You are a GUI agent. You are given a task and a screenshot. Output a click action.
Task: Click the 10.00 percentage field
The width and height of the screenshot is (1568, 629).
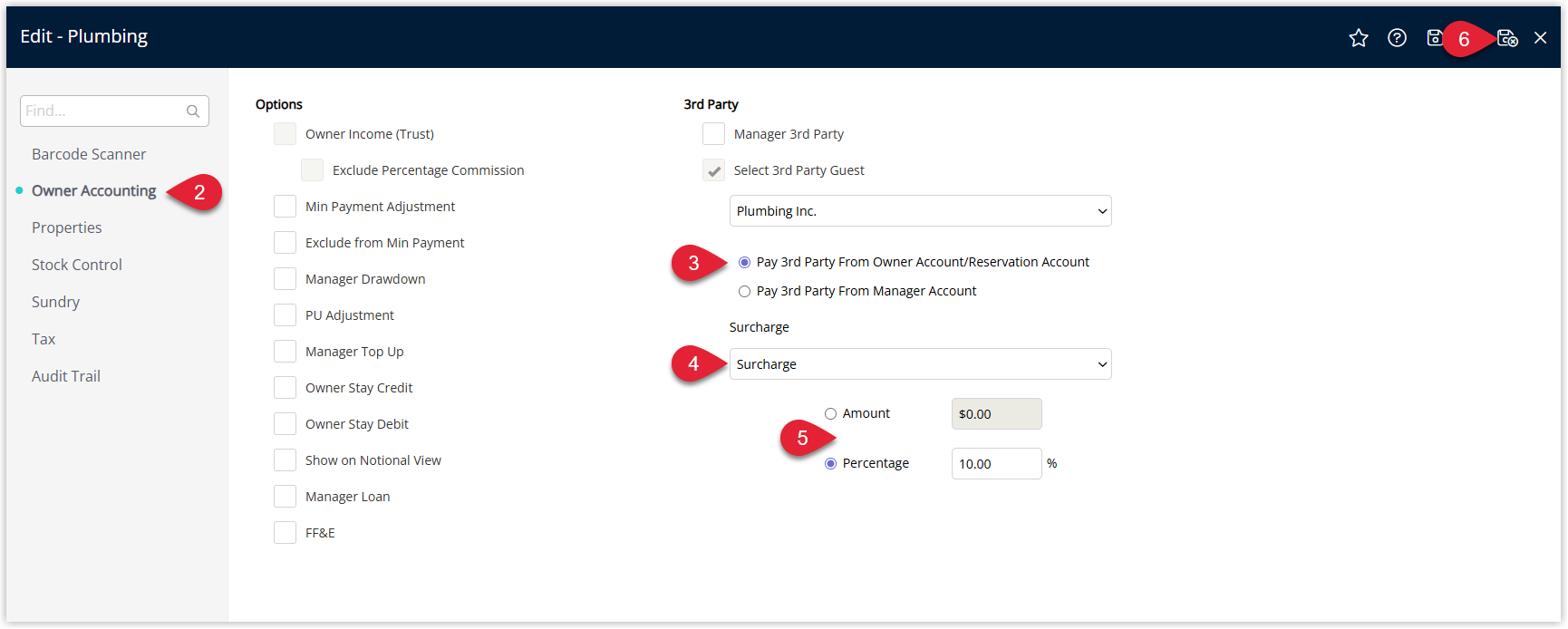[996, 464]
